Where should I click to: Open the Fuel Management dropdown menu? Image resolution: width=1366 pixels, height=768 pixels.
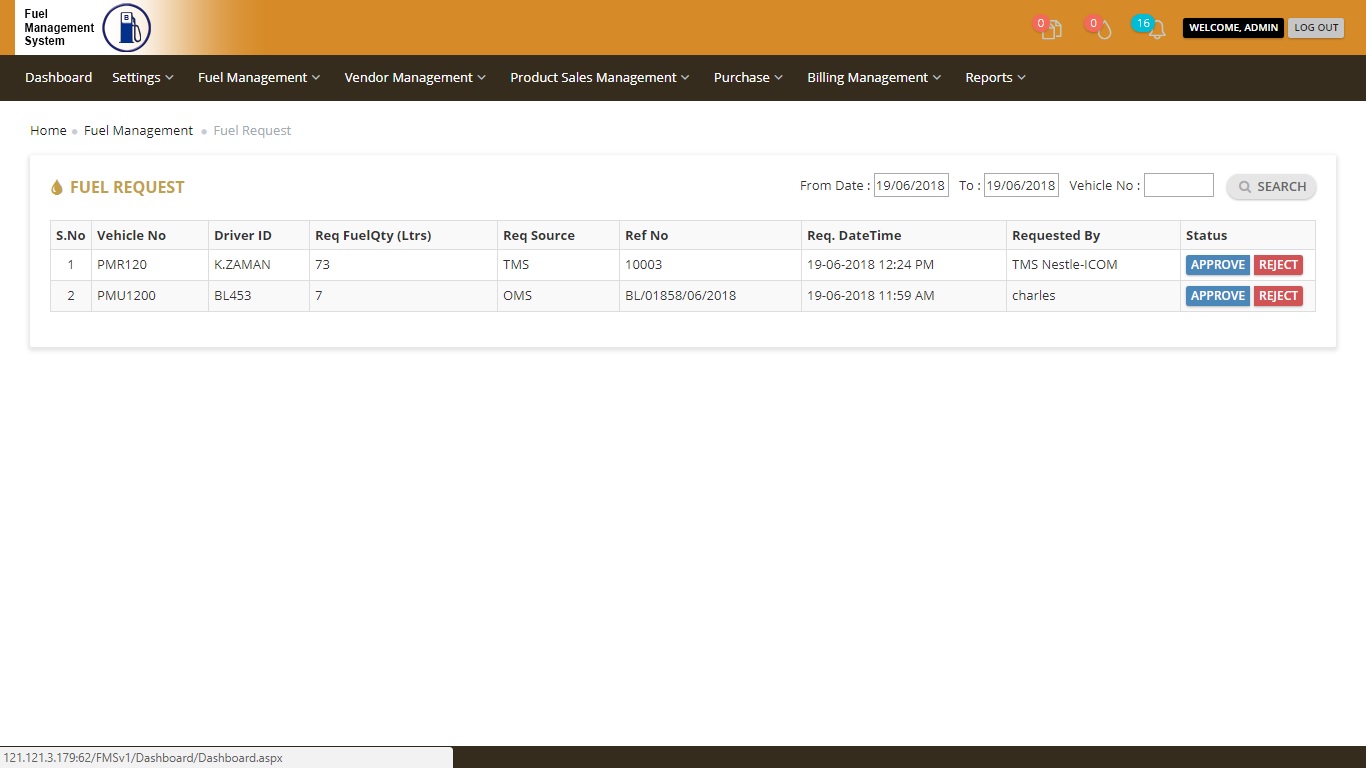259,78
